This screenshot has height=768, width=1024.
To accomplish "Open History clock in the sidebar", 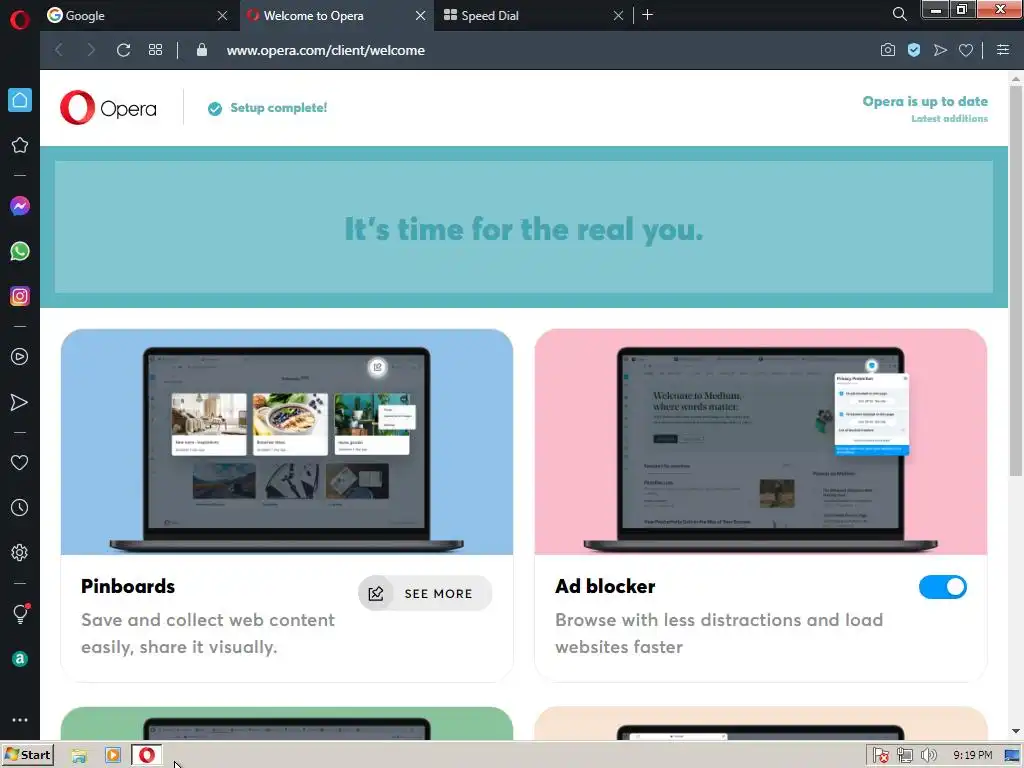I will pyautogui.click(x=20, y=507).
